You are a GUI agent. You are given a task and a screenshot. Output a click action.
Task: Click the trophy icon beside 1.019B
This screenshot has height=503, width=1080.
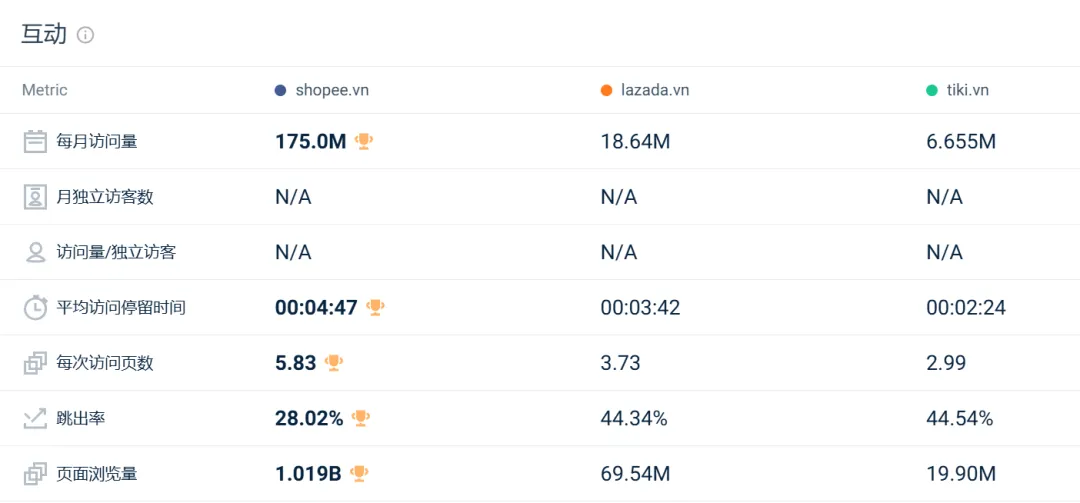[359, 473]
